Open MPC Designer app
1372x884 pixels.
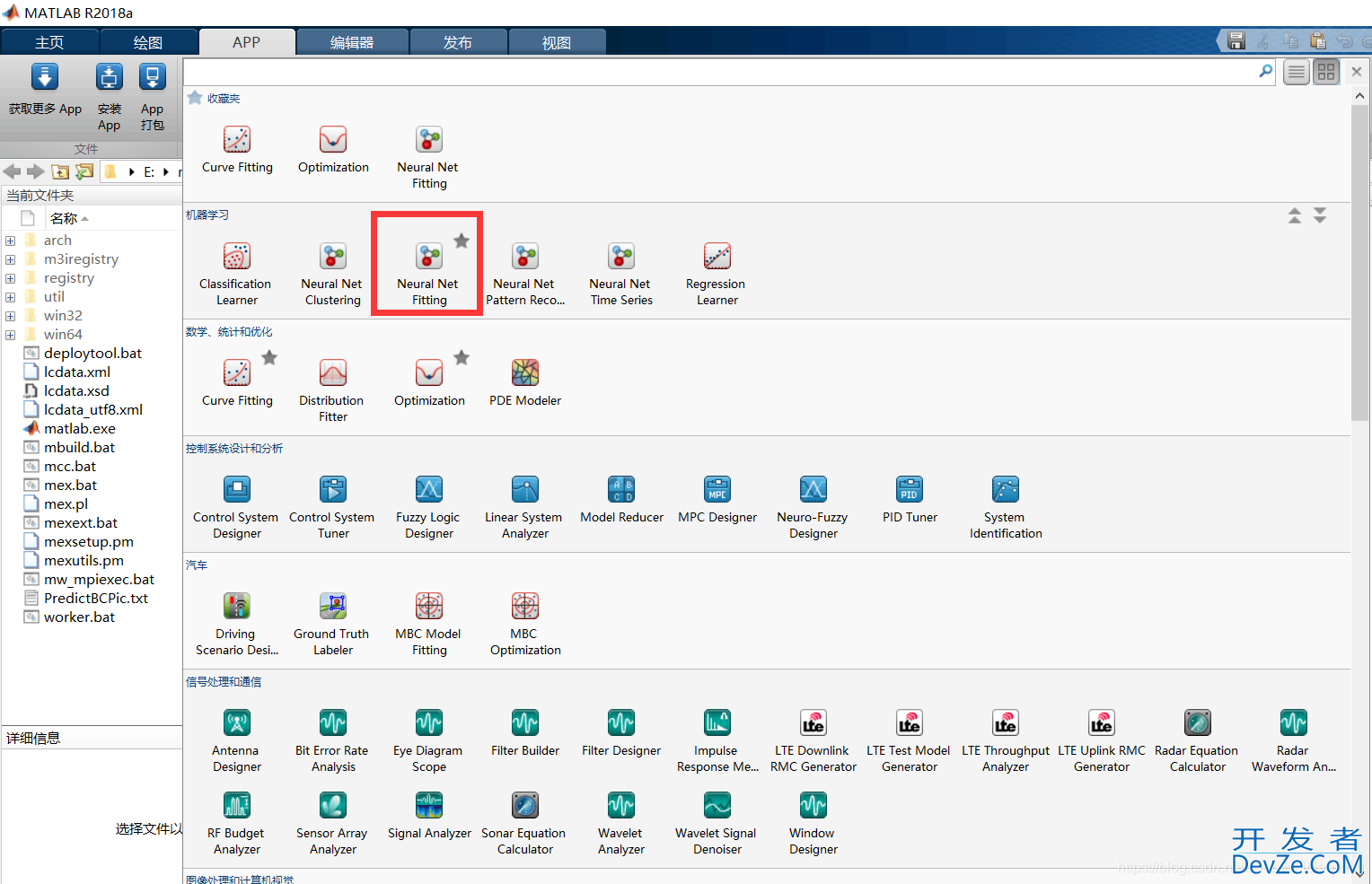(x=717, y=499)
